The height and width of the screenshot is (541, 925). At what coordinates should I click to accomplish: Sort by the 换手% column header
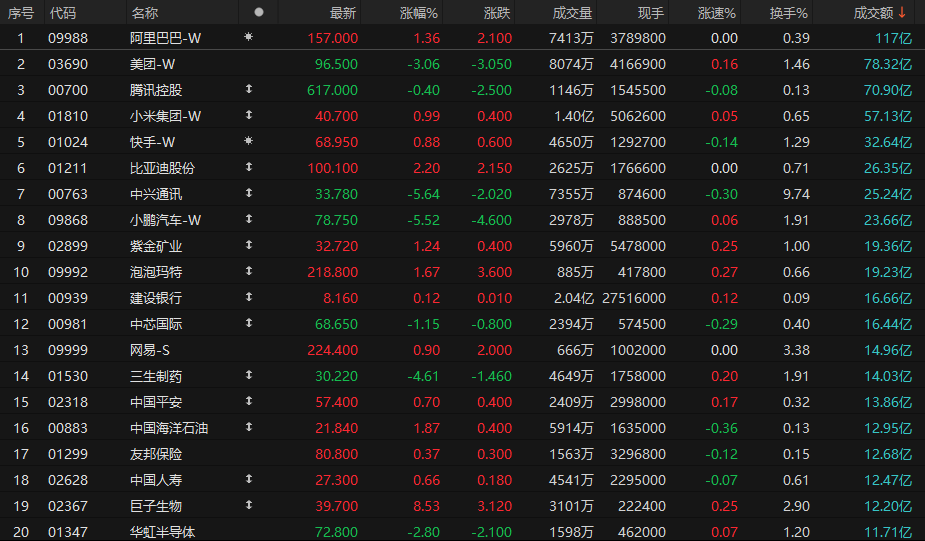click(789, 13)
